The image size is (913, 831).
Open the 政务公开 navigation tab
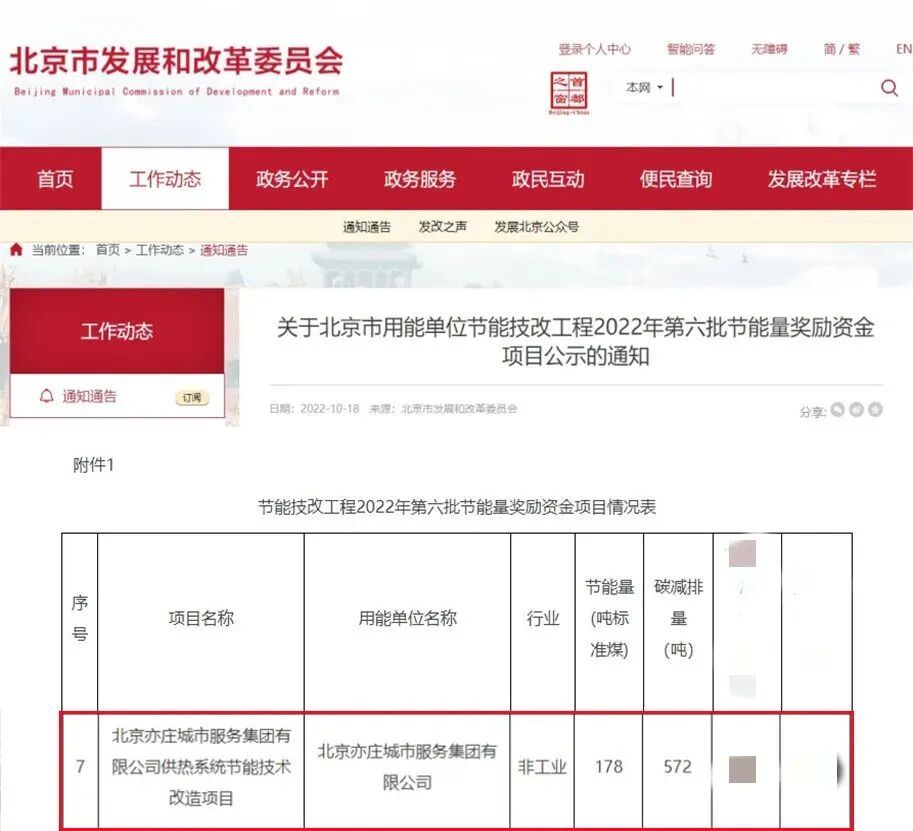pyautogui.click(x=292, y=179)
